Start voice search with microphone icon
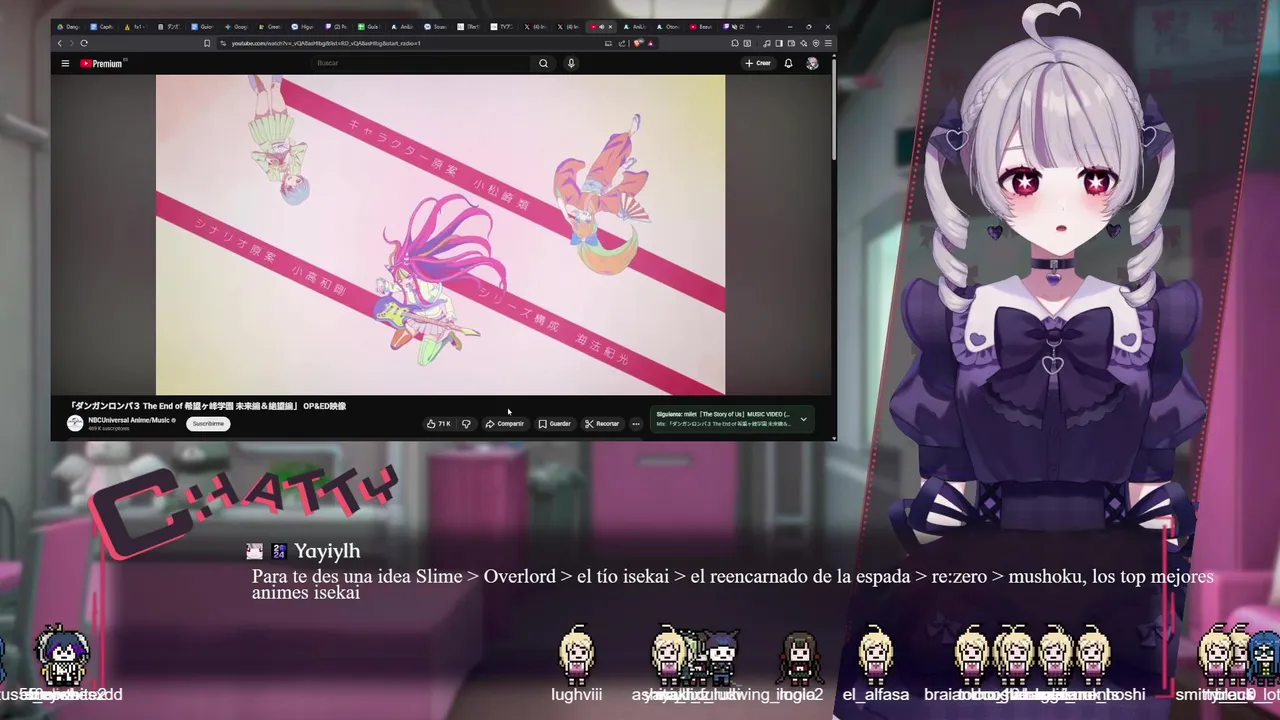This screenshot has width=1280, height=720. (x=571, y=63)
